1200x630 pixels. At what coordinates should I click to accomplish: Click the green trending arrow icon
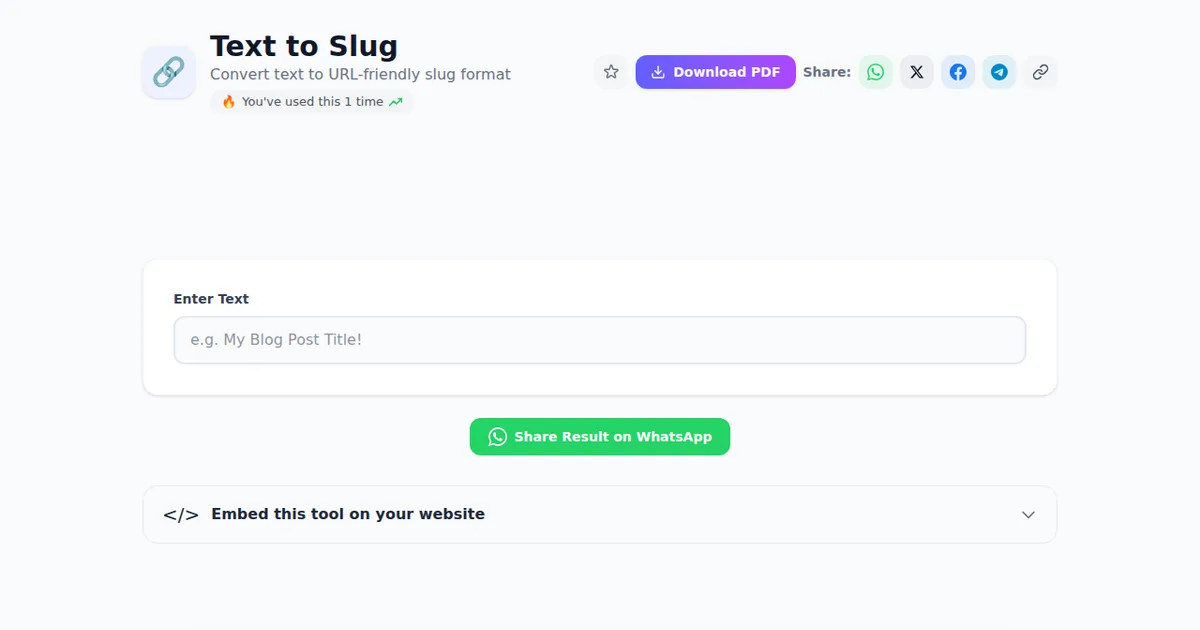pyautogui.click(x=396, y=102)
